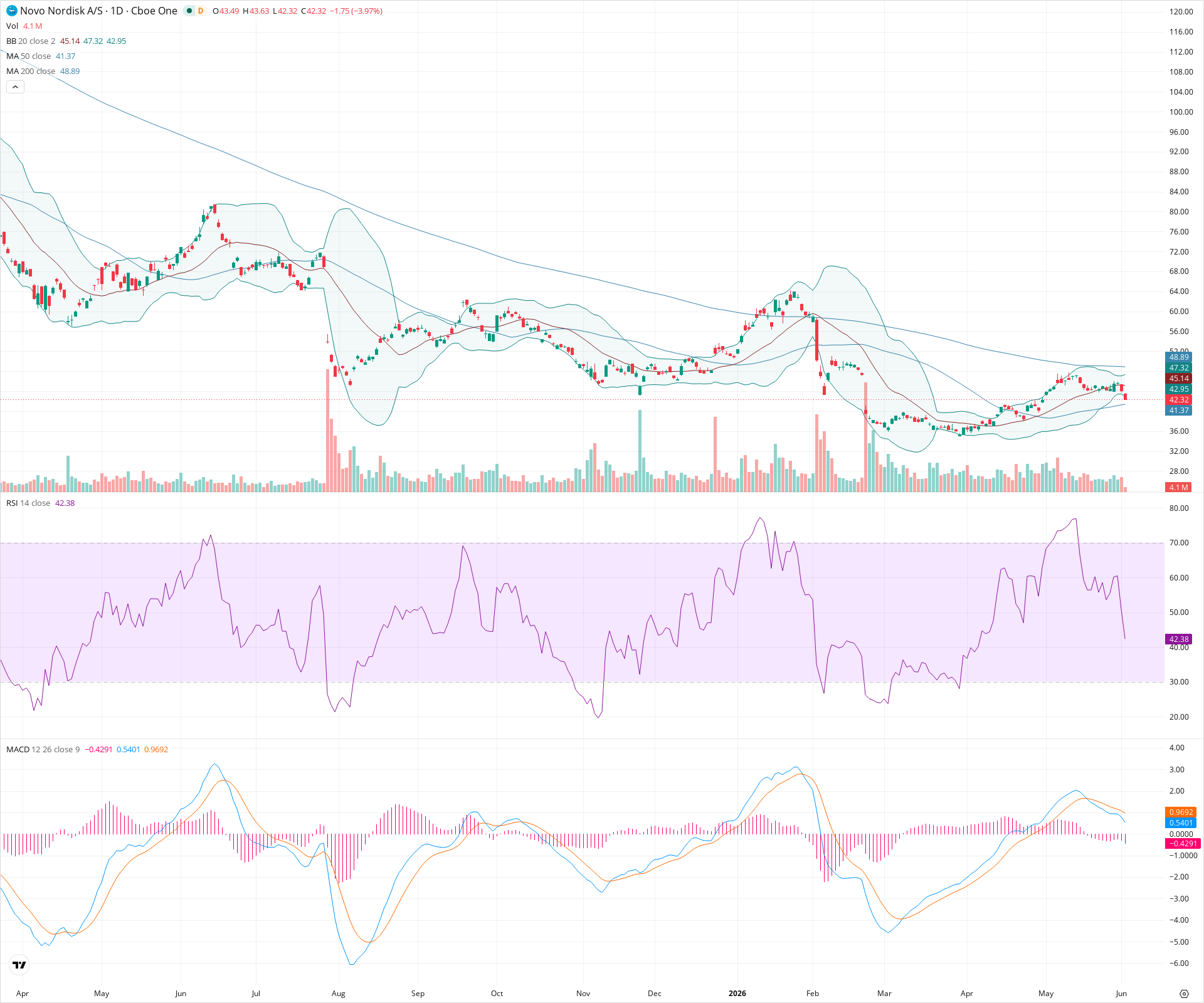Image resolution: width=1204 pixels, height=1003 pixels.
Task: Click the Novo Nordisk logo icon
Action: pos(12,11)
